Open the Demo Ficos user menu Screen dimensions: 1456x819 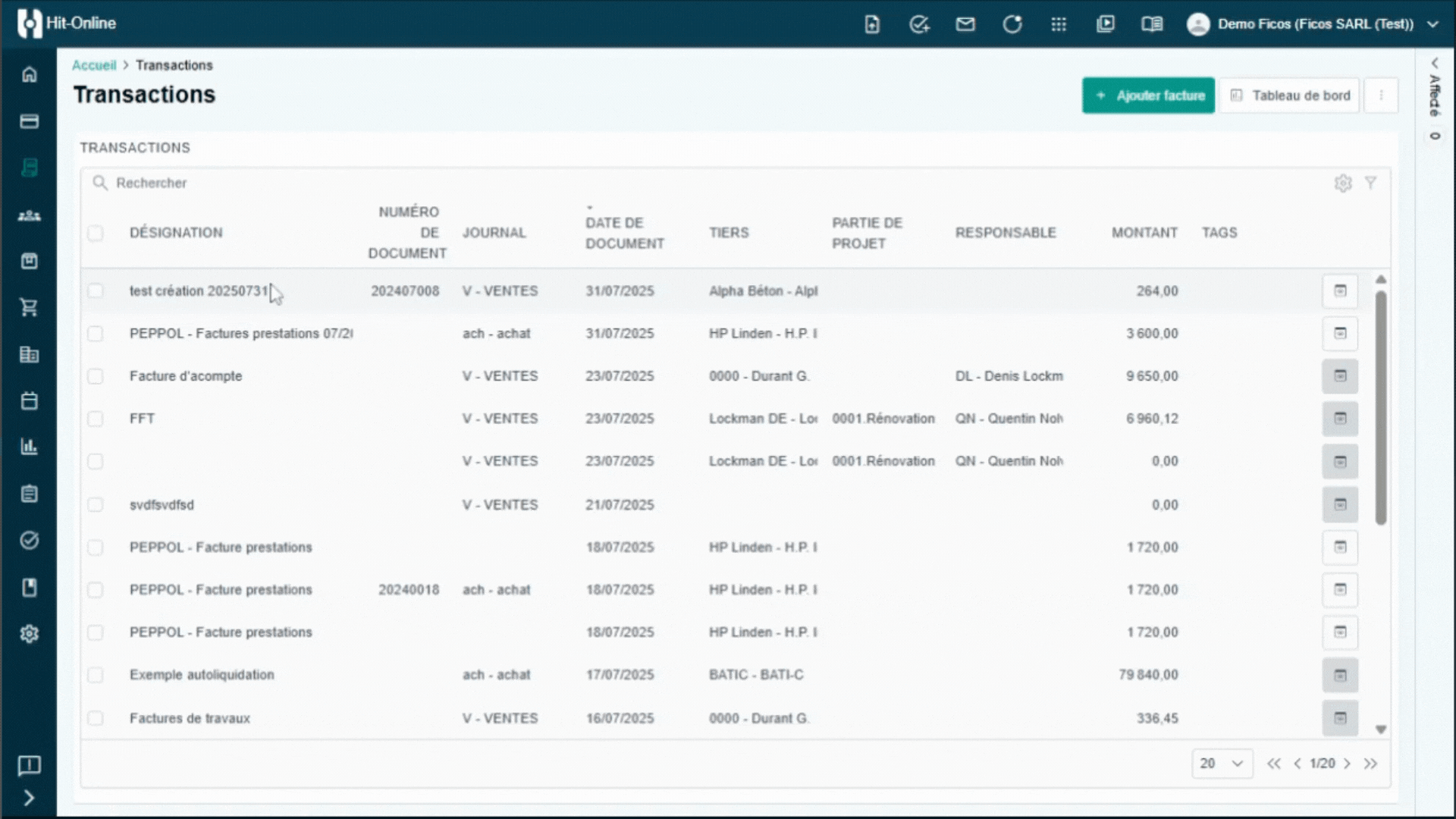pyautogui.click(x=1313, y=24)
